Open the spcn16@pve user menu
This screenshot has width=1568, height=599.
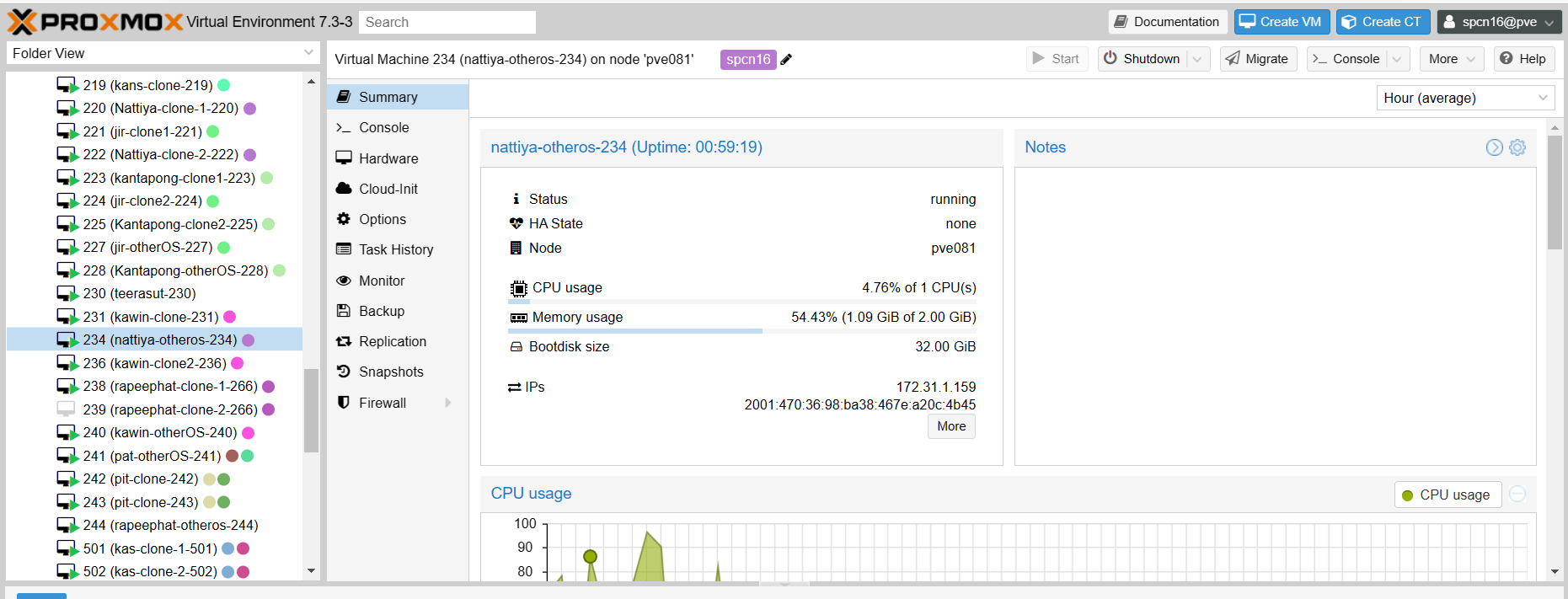click(x=1499, y=22)
